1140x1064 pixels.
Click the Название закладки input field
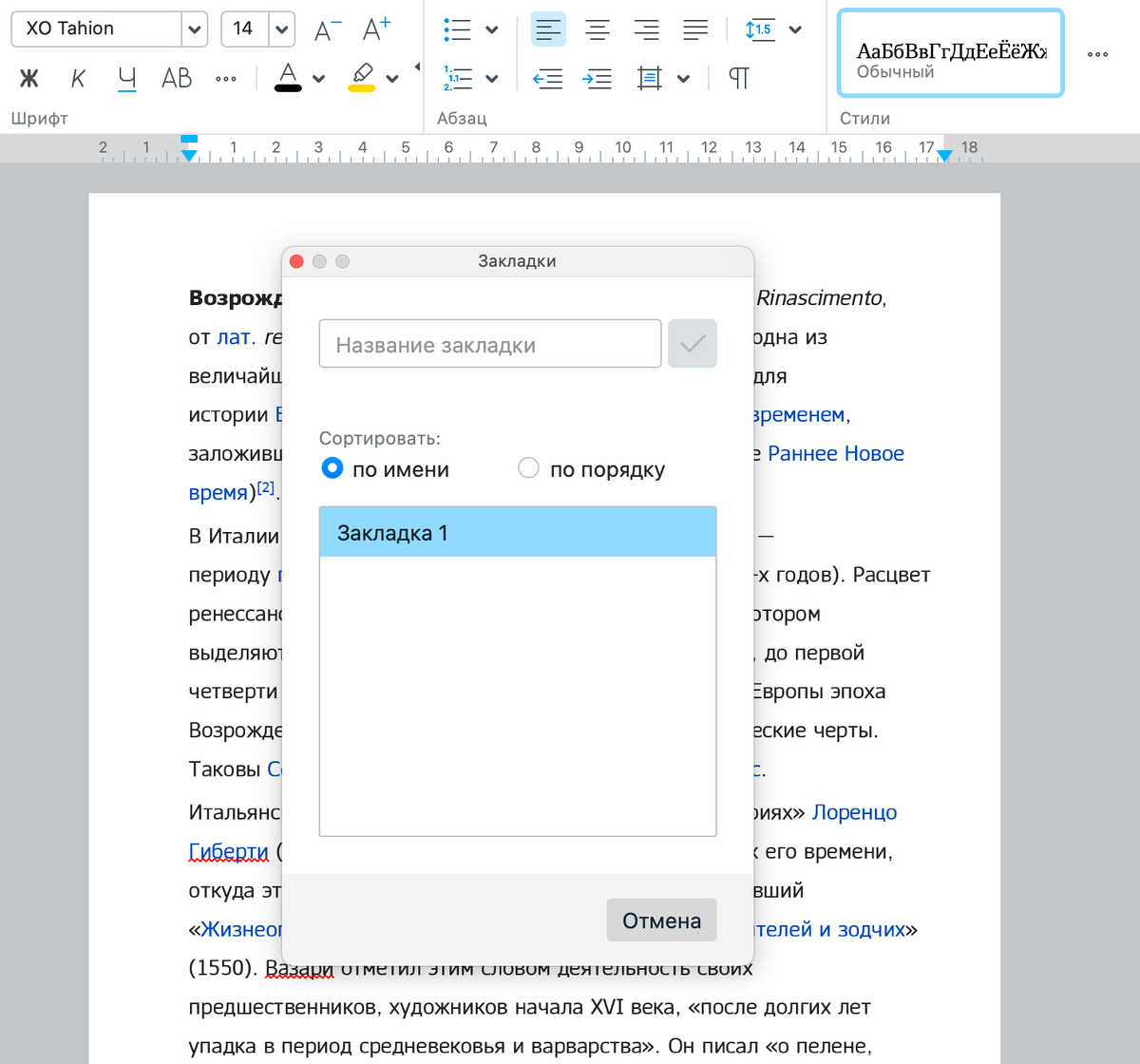(490, 344)
